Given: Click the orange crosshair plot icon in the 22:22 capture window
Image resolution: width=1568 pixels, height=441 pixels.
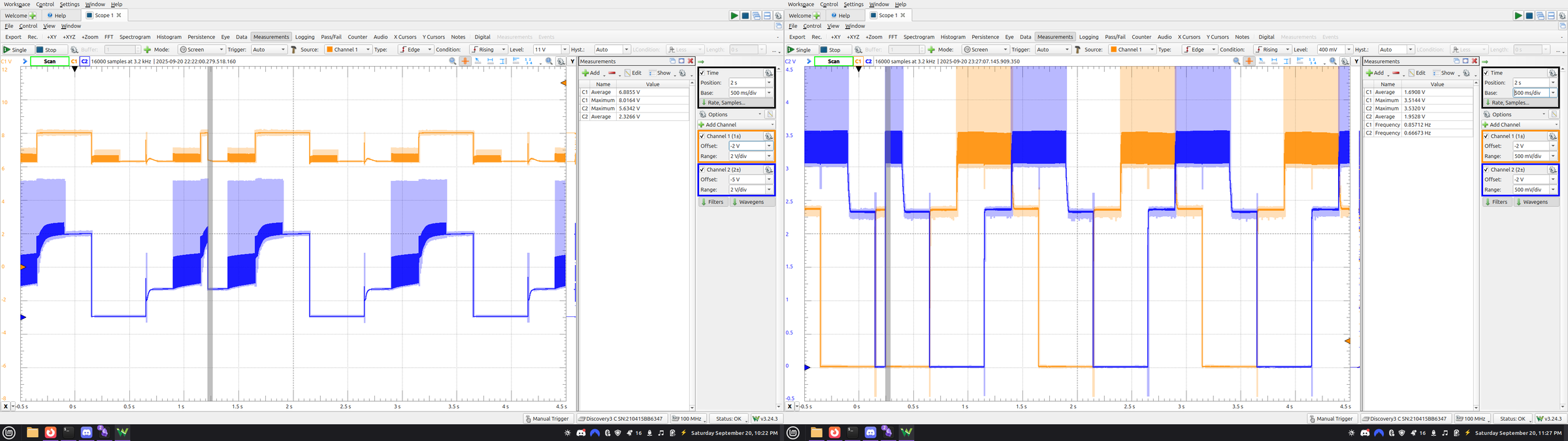Looking at the screenshot, I should point(465,61).
